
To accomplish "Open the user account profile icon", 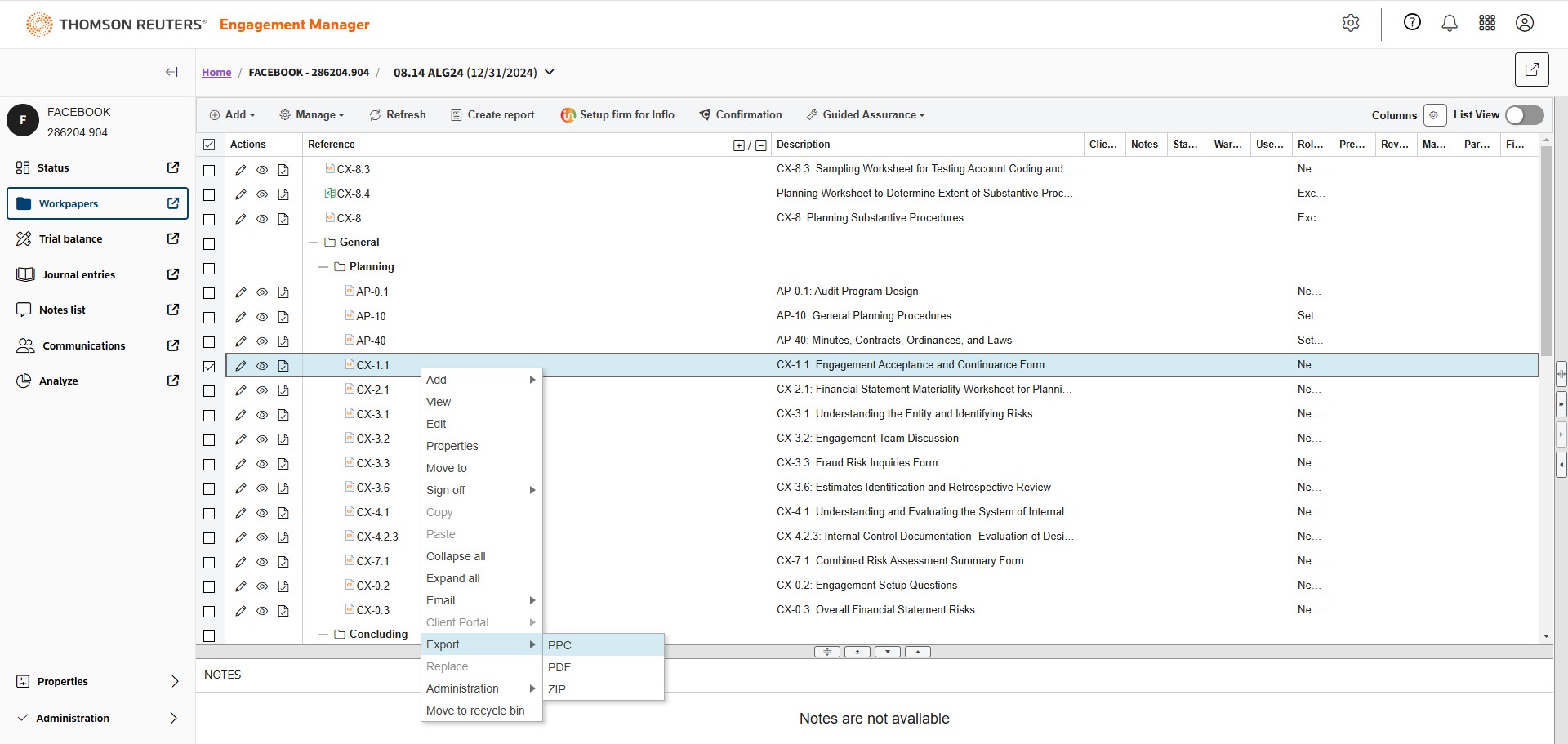I will (1525, 23).
